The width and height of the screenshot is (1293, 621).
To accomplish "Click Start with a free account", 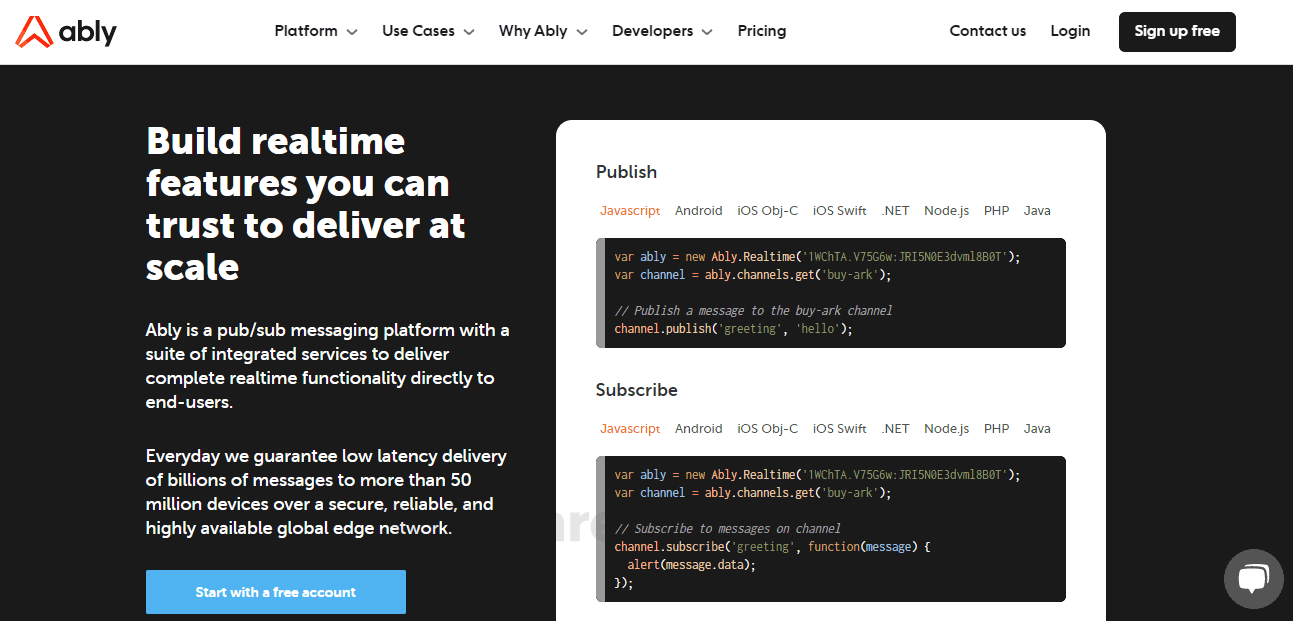I will [x=276, y=592].
